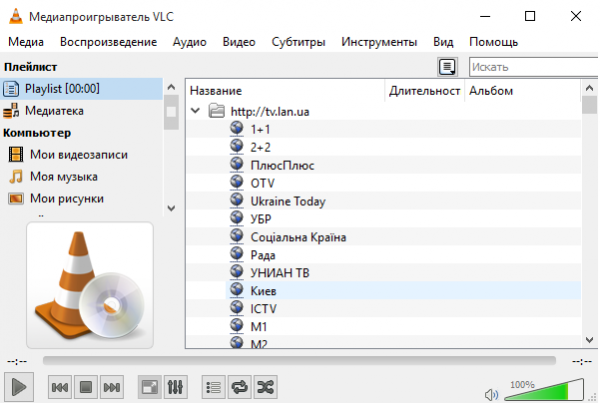The image size is (600, 403).
Task: Select the ICTV channel name
Action: click(x=263, y=309)
